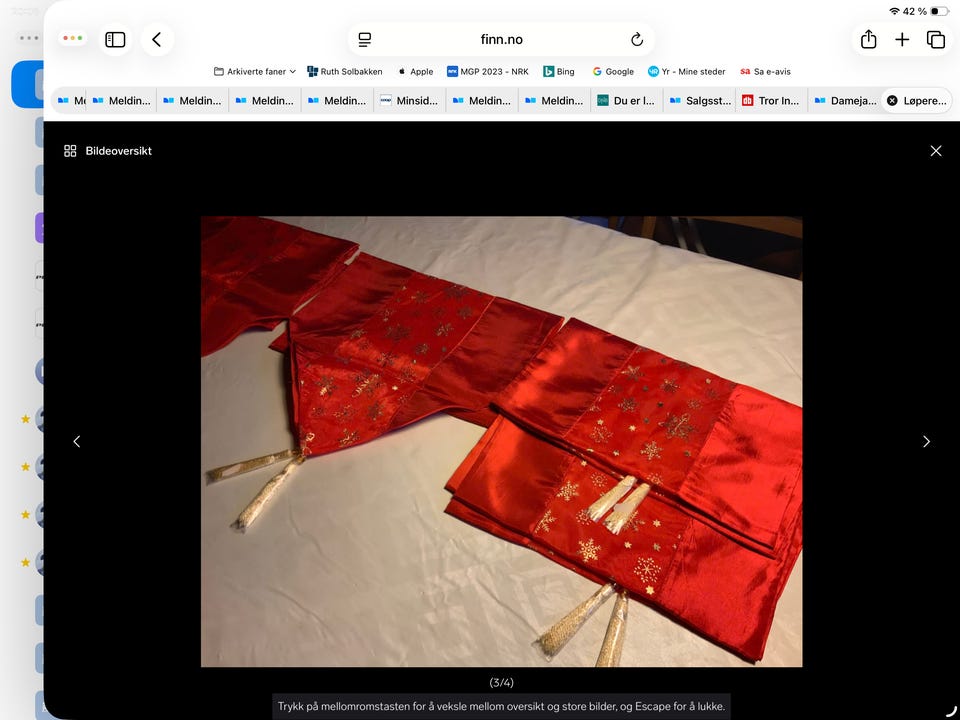The image size is (960, 720).
Task: Open the Bildeoversikt image overview
Action: point(108,151)
